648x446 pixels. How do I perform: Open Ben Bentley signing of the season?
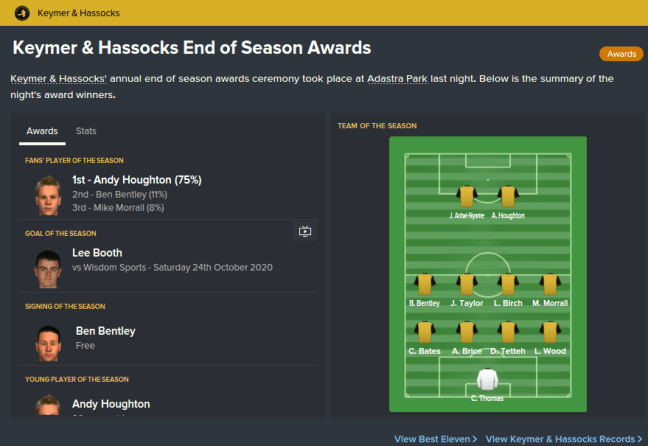pyautogui.click(x=105, y=331)
